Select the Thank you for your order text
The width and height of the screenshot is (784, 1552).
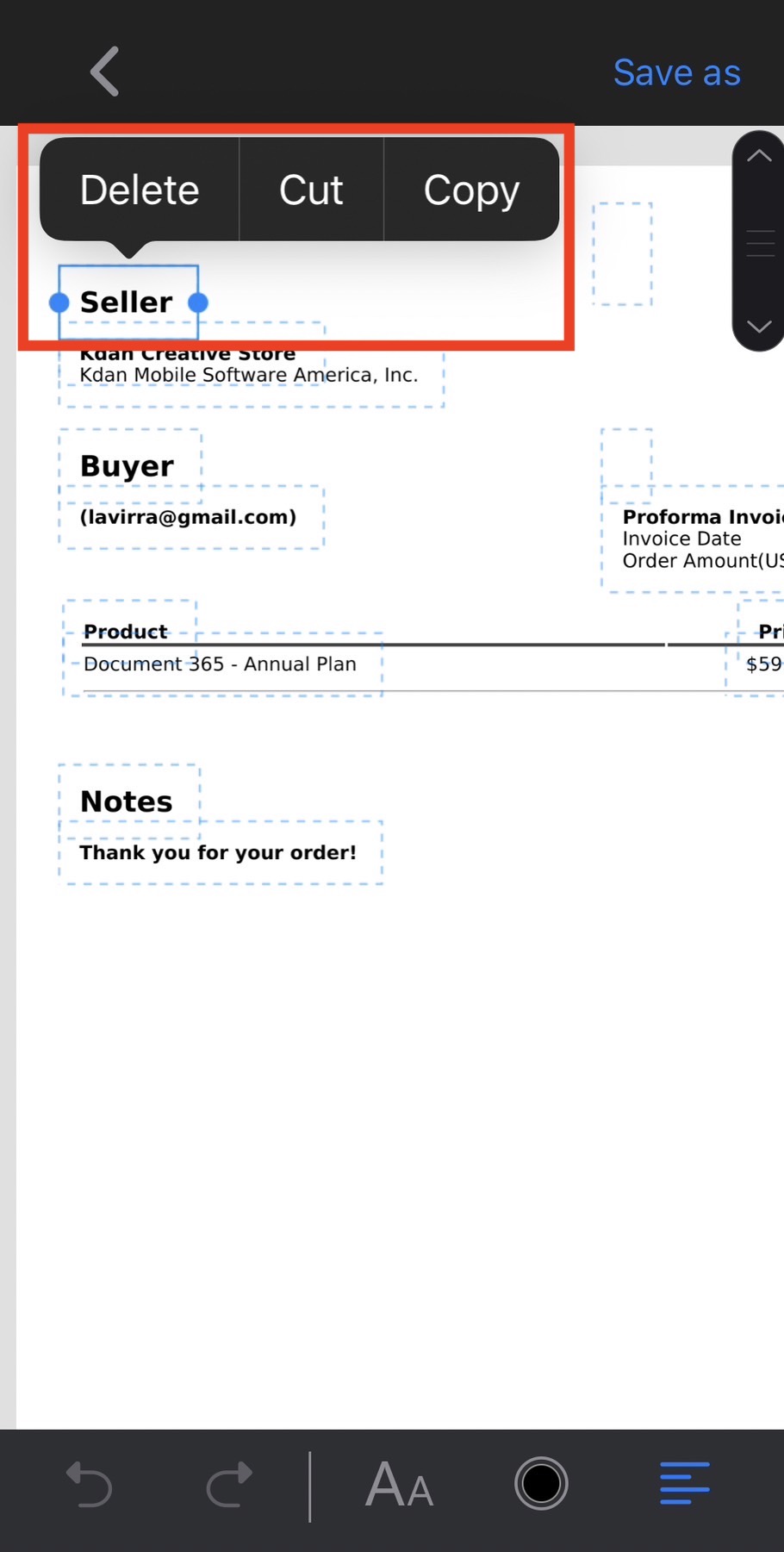pyautogui.click(x=220, y=852)
